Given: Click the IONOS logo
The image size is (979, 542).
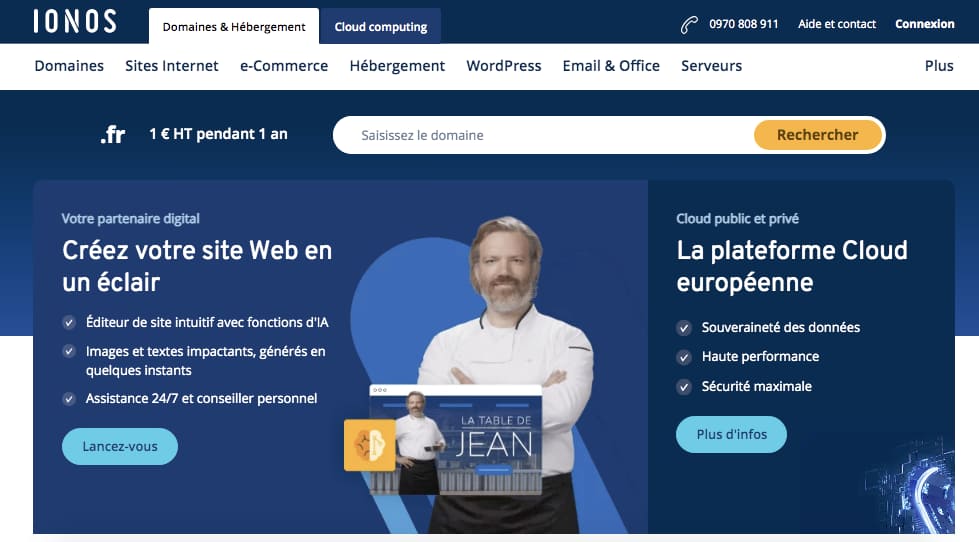Looking at the screenshot, I should [75, 21].
